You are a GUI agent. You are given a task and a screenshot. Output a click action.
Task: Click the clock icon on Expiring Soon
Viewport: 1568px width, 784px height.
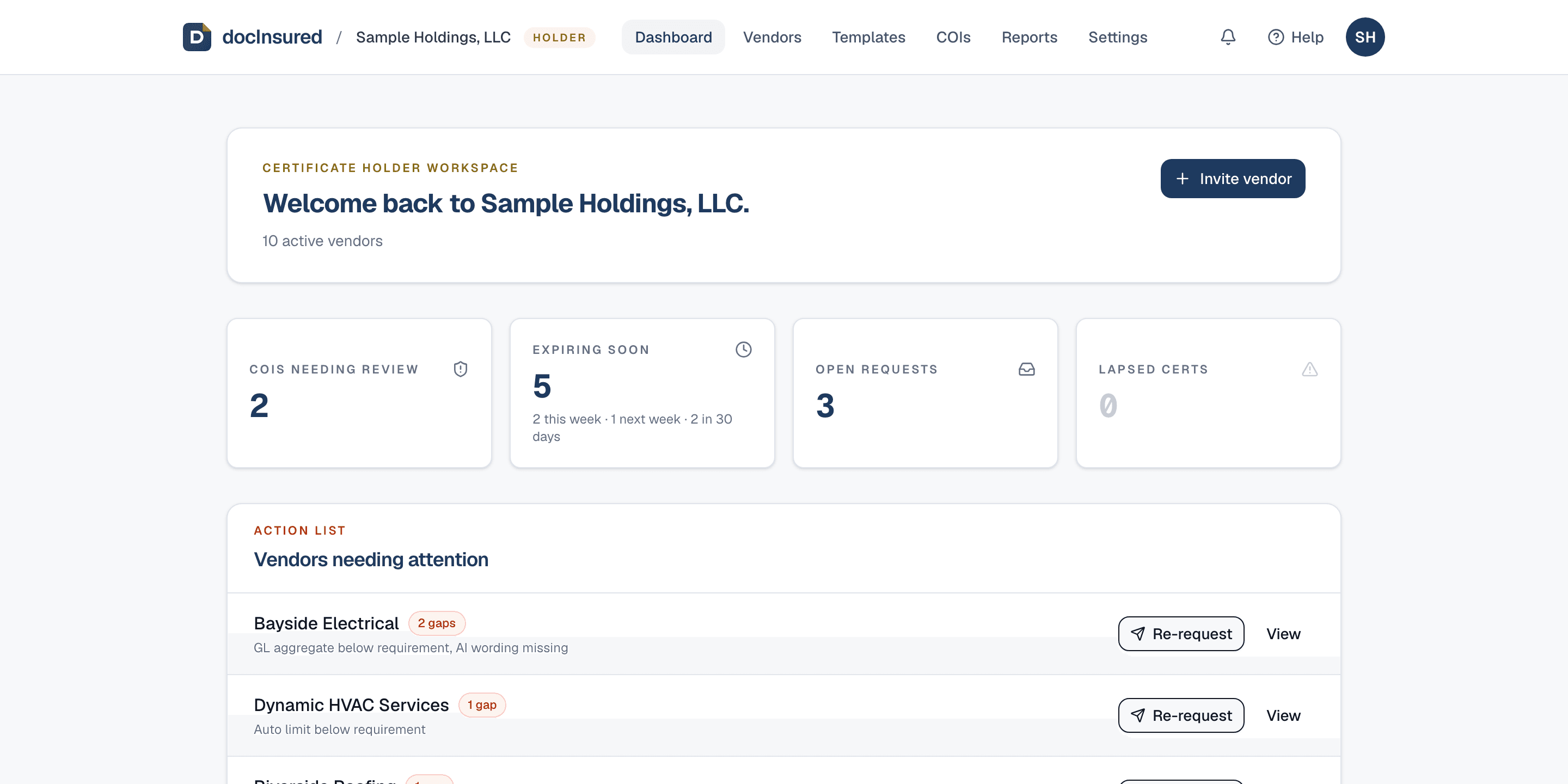743,350
